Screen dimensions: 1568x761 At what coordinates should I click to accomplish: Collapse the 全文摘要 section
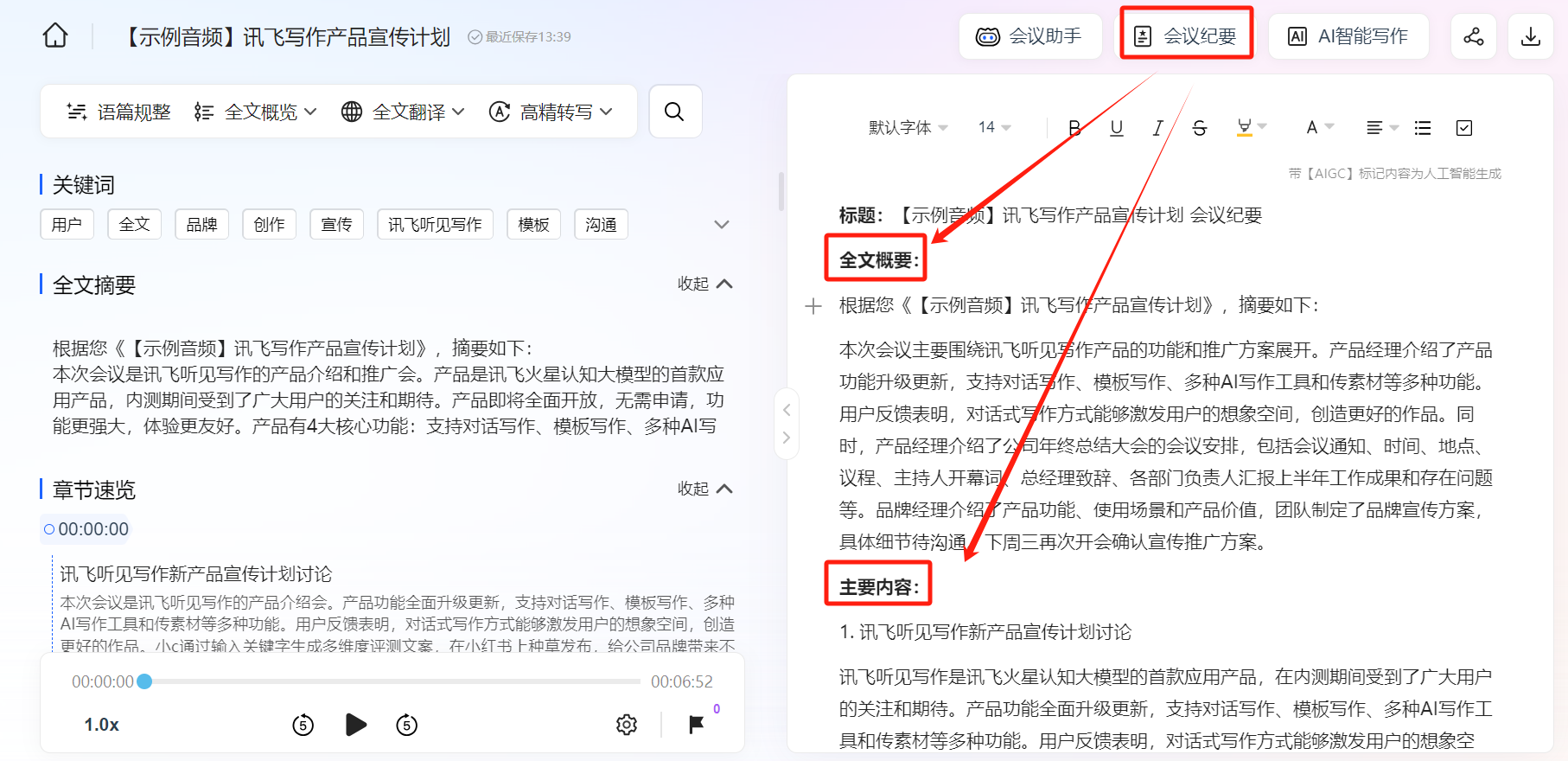705,284
